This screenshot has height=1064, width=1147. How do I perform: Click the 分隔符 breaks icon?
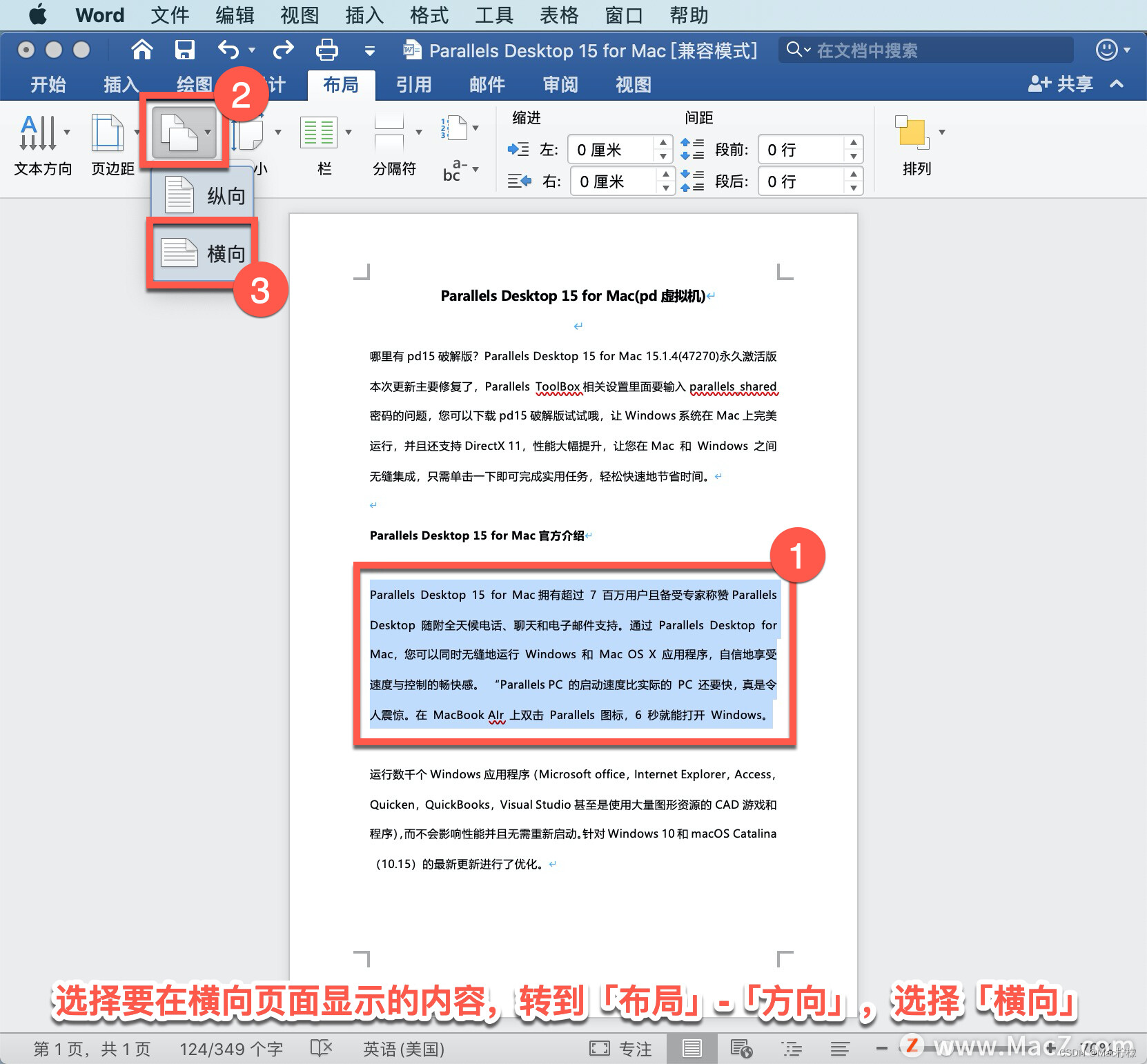coord(389,132)
